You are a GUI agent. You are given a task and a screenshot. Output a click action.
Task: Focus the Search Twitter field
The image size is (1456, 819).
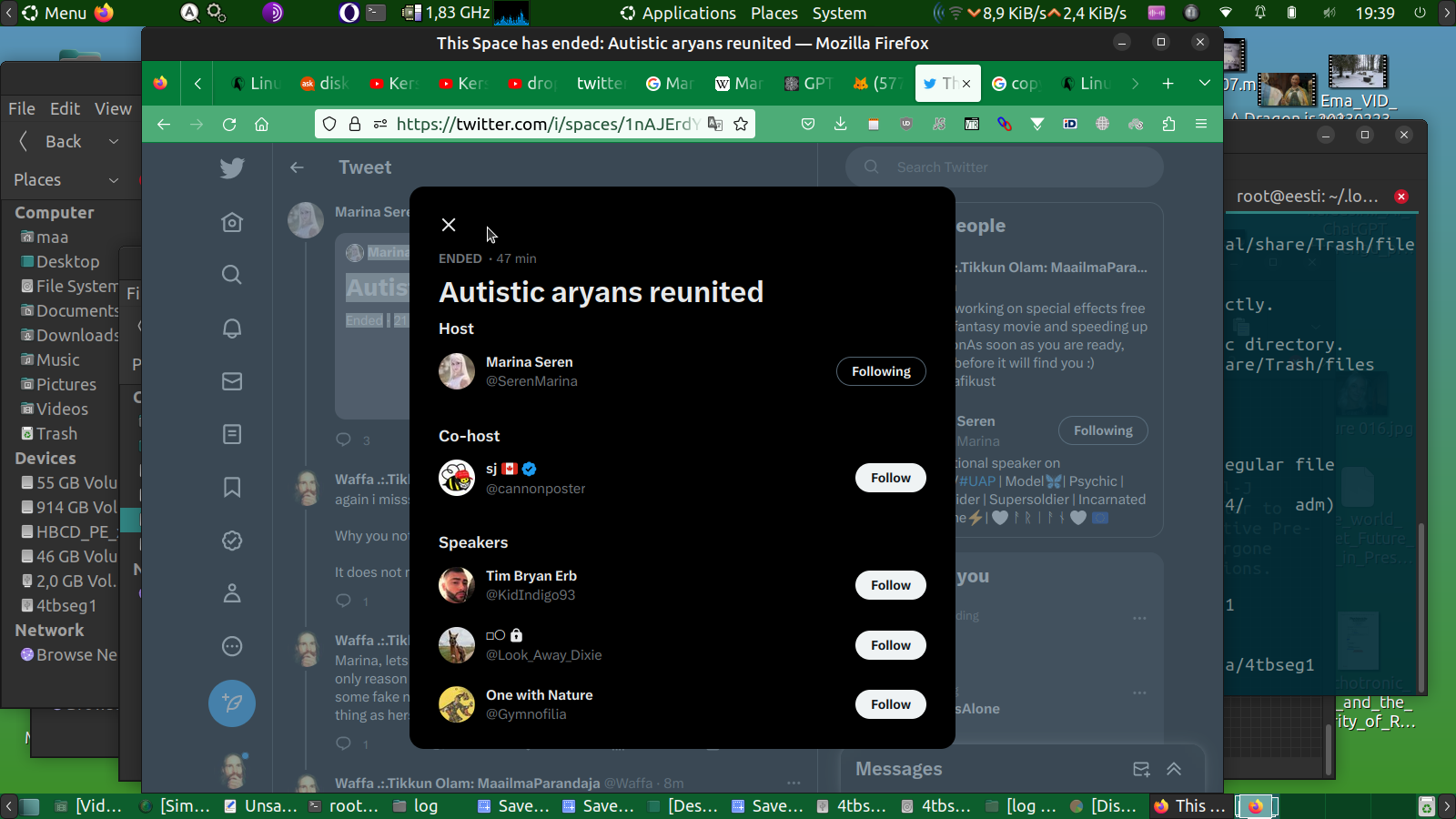pyautogui.click(x=1005, y=167)
